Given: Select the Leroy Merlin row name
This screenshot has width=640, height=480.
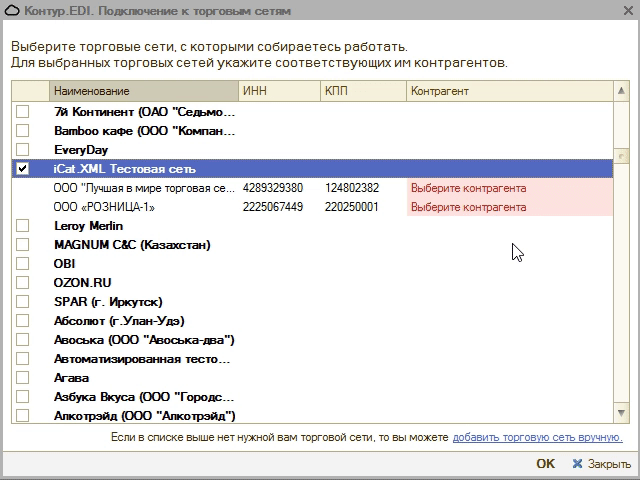Looking at the screenshot, I should 88,226.
